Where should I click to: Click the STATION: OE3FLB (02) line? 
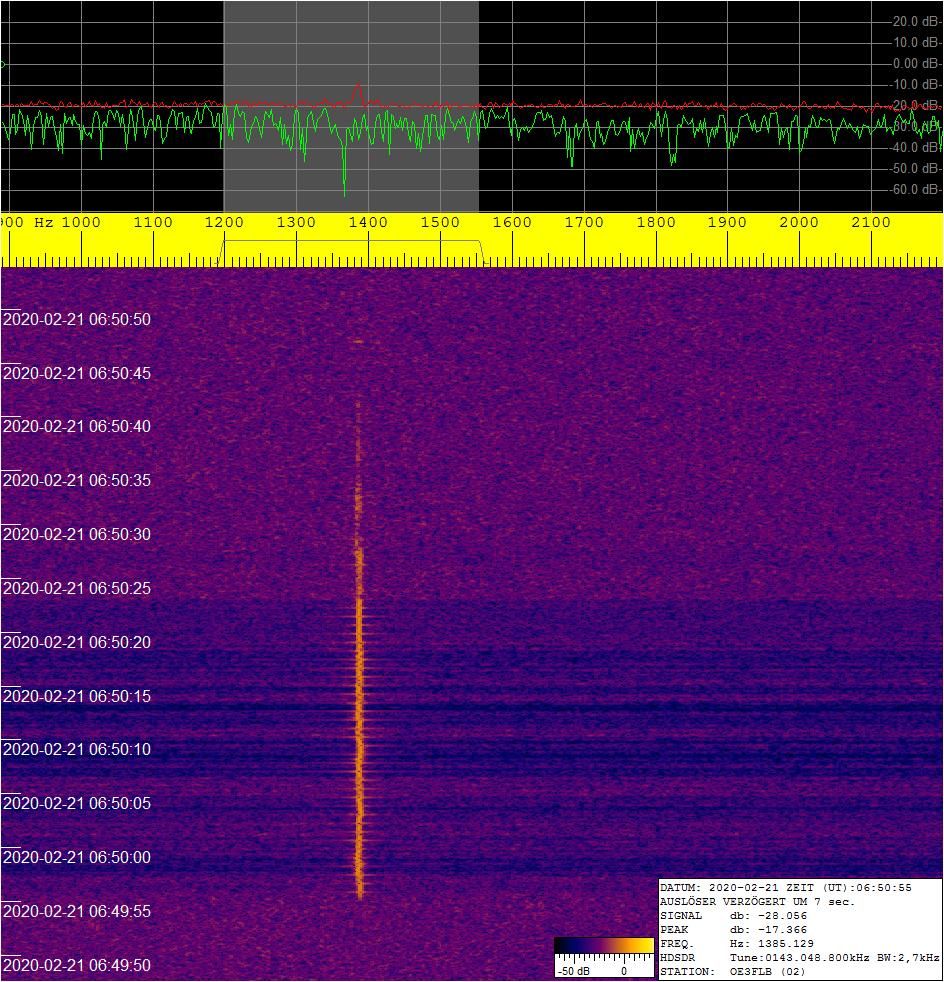732,972
